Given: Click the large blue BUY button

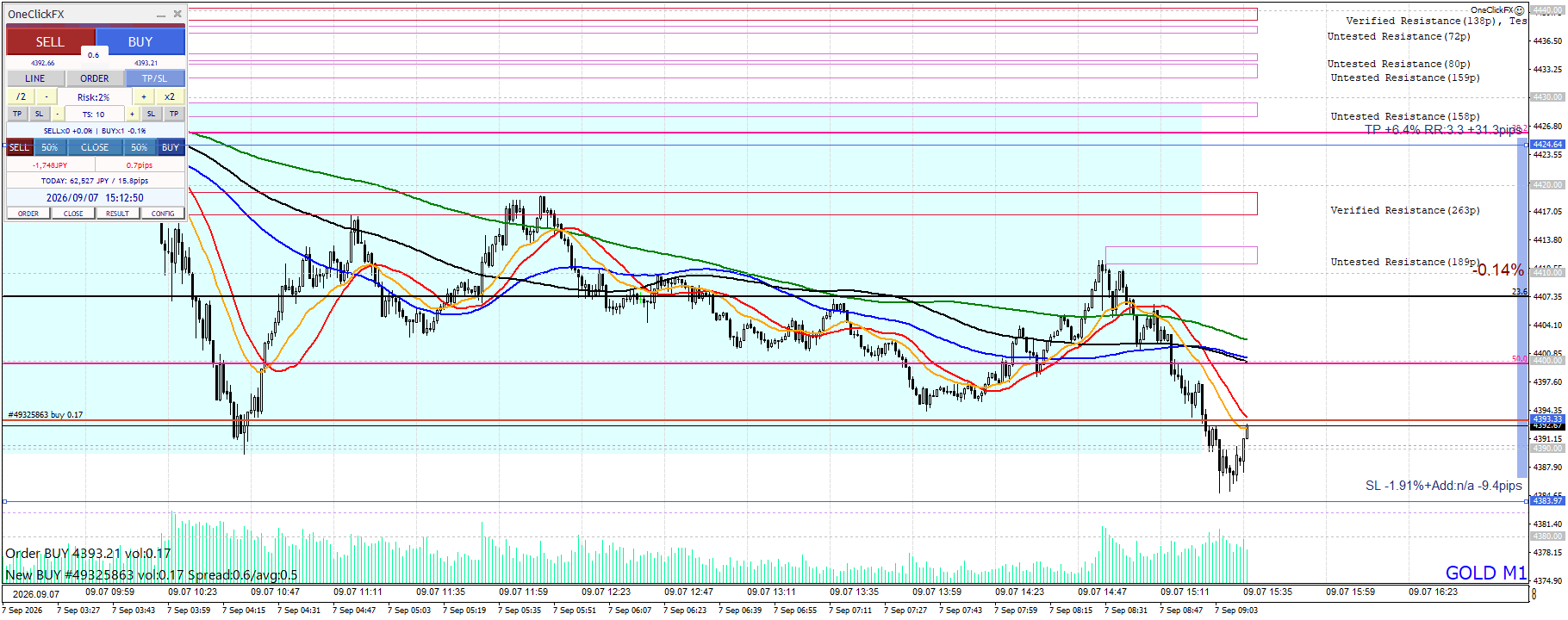Looking at the screenshot, I should pyautogui.click(x=140, y=41).
